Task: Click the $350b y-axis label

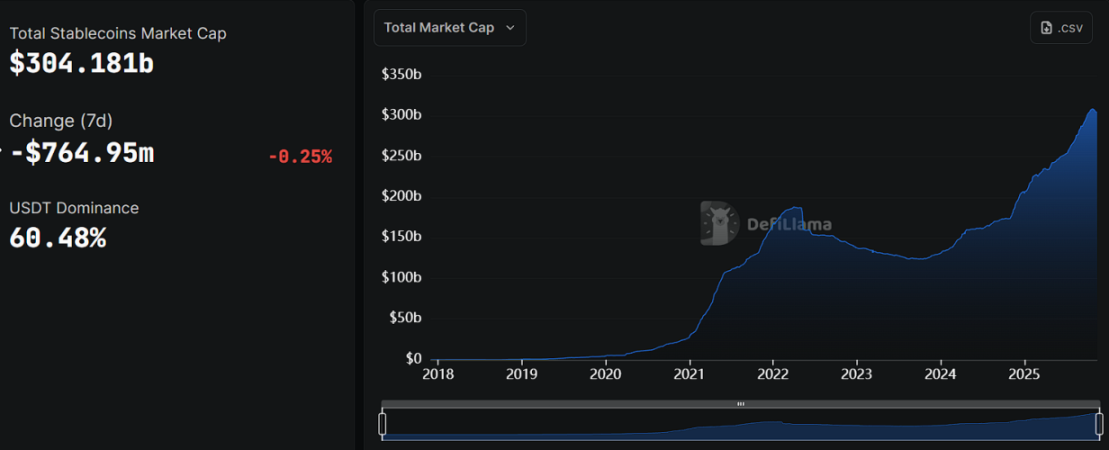Action: click(401, 74)
